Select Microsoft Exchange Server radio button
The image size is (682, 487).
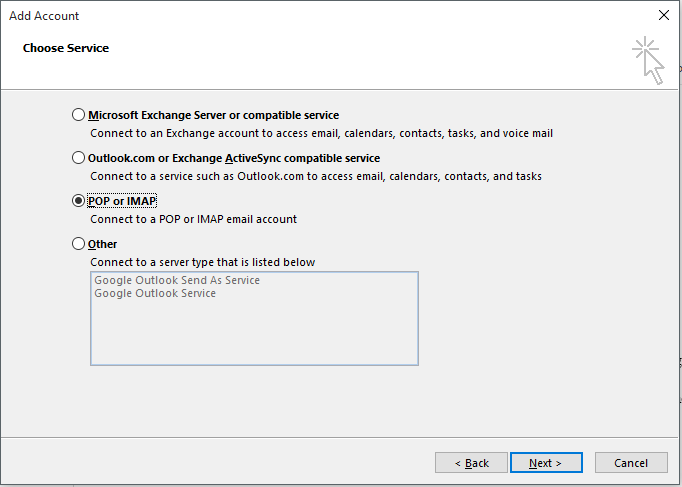[78, 115]
